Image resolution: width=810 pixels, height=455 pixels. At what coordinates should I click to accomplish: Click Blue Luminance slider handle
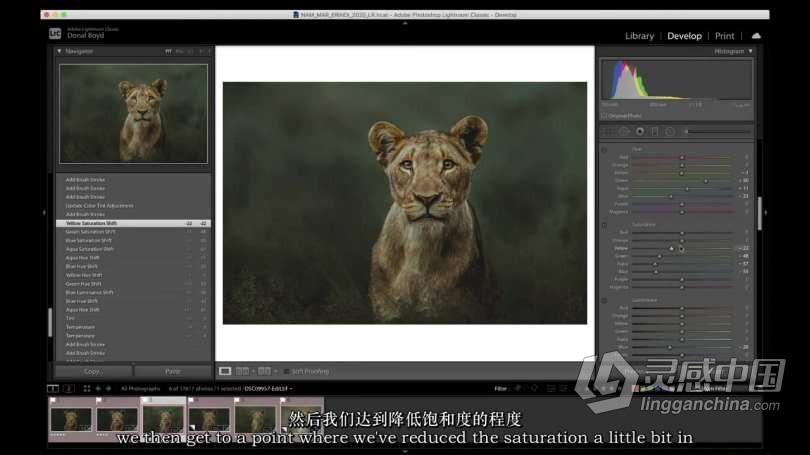(670, 347)
